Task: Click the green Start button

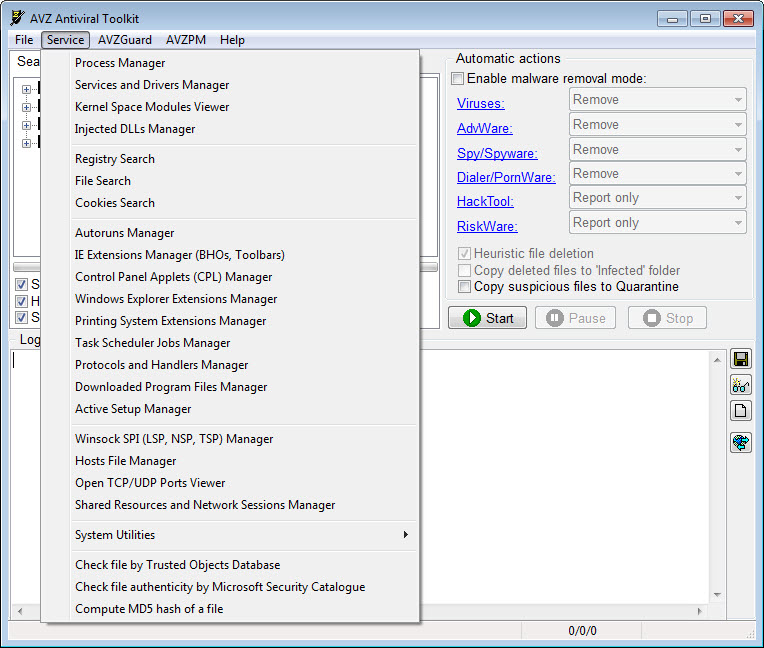Action: point(487,318)
